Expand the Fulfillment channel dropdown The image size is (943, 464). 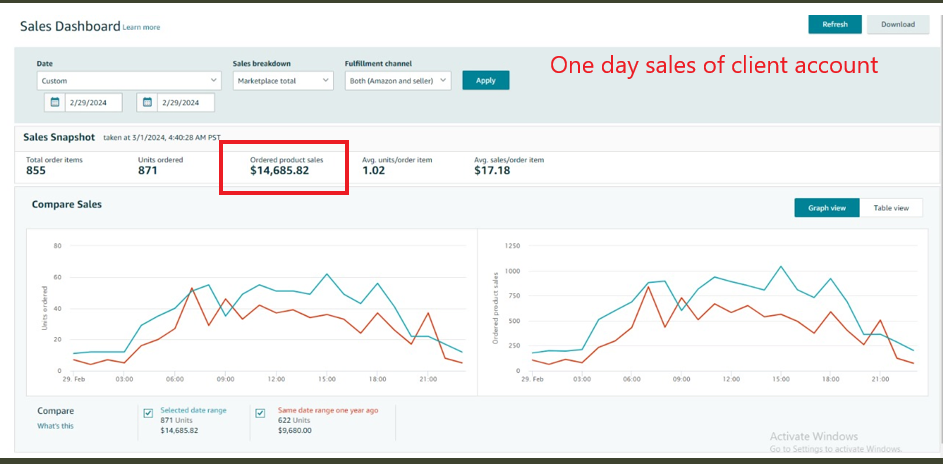[398, 80]
